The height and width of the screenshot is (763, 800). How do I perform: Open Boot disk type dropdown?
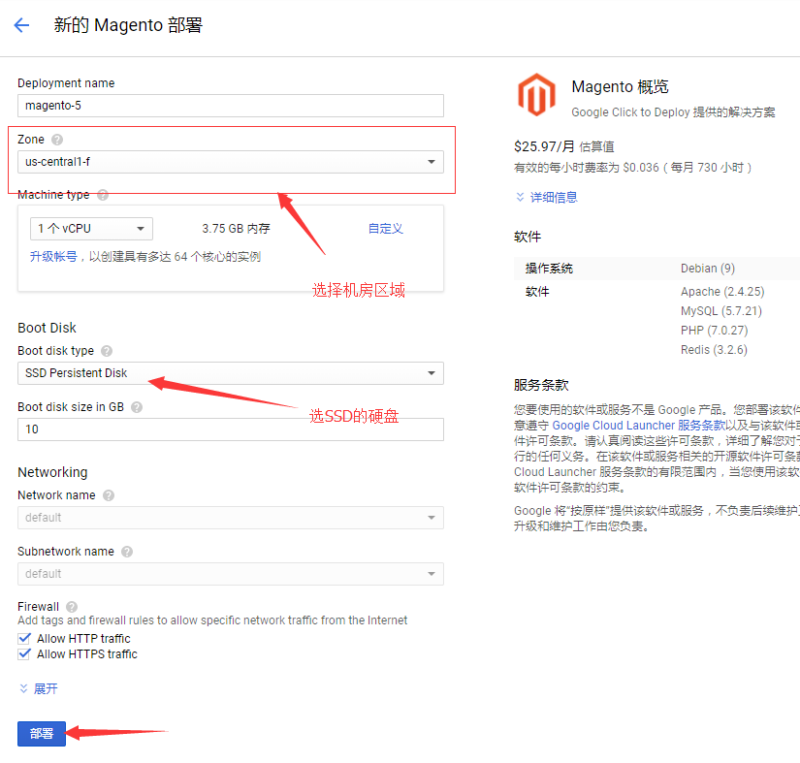click(231, 373)
